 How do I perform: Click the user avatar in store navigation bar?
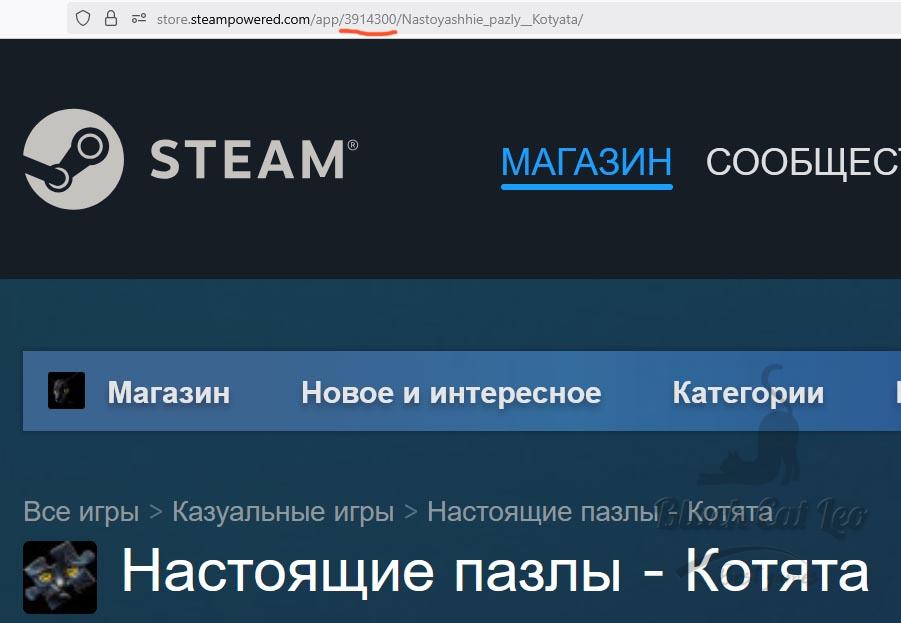pos(67,391)
